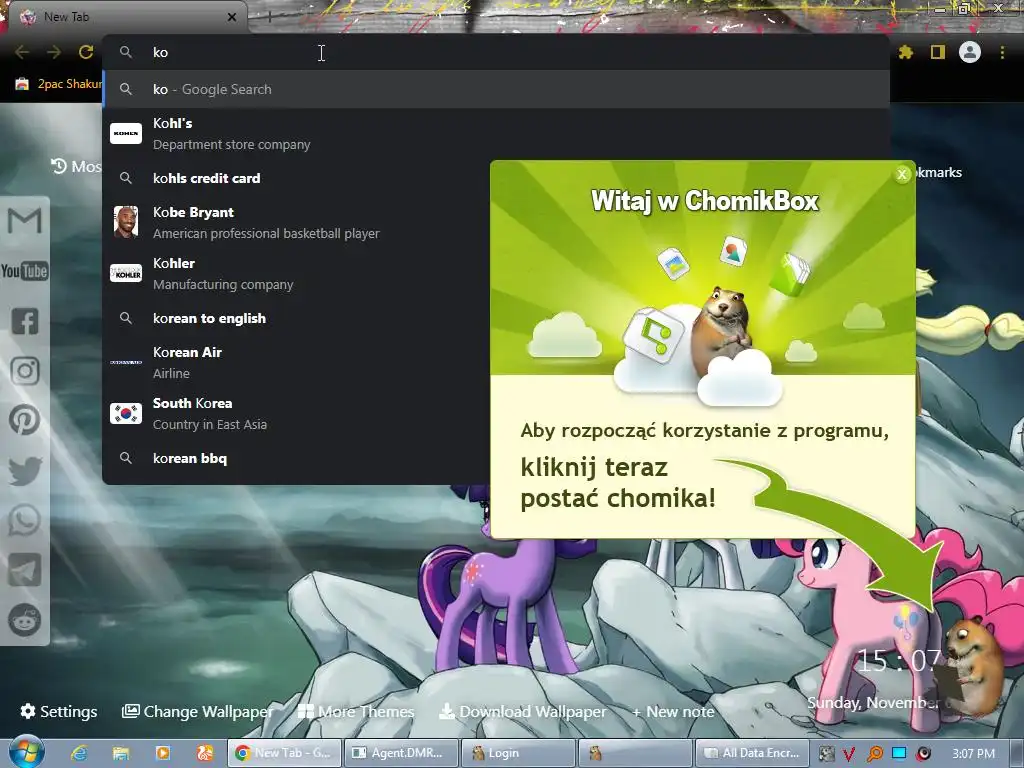
Task: Add a note with '+ New note'
Action: coord(673,712)
